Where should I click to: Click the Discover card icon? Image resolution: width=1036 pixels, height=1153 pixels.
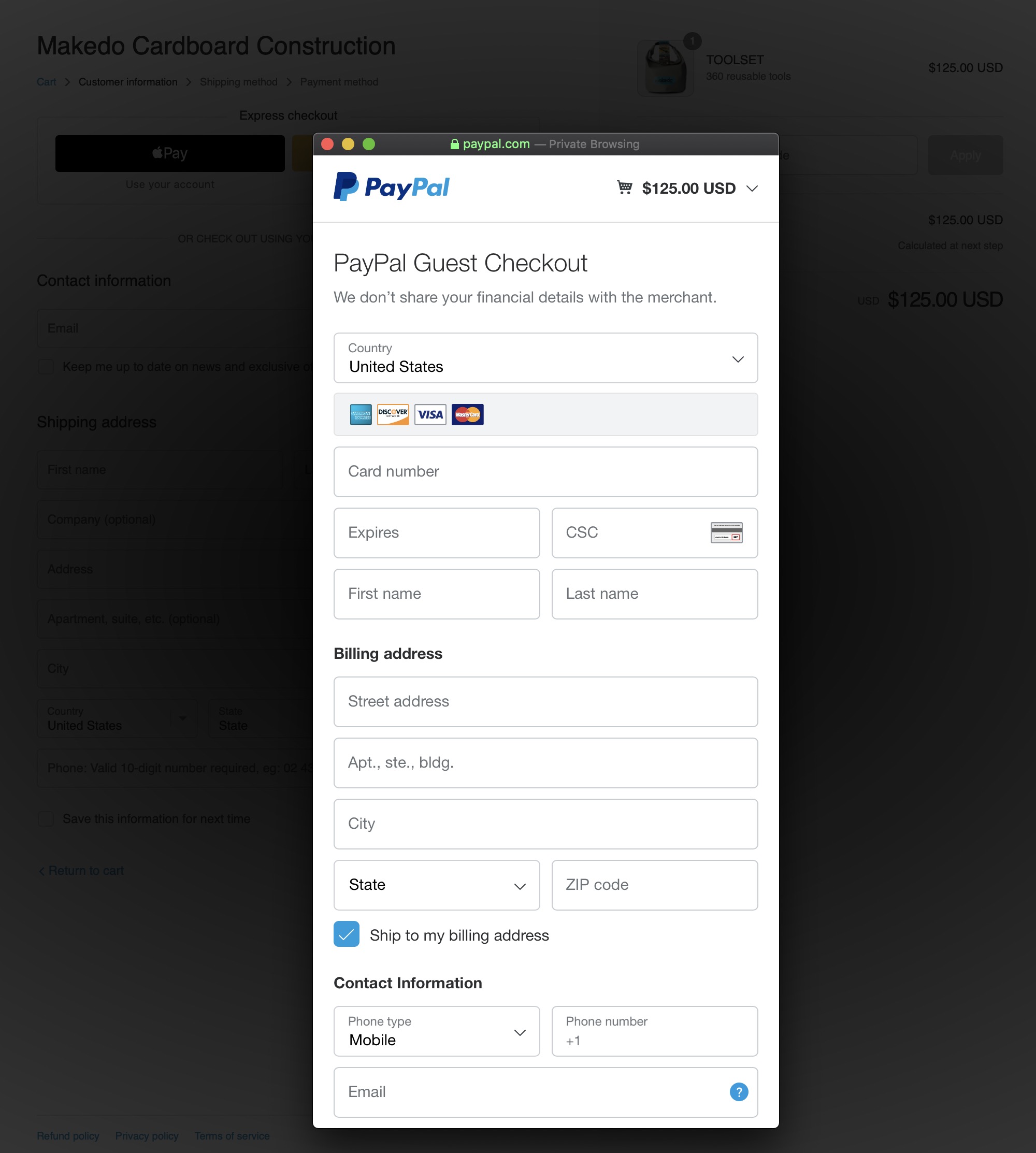coord(393,415)
